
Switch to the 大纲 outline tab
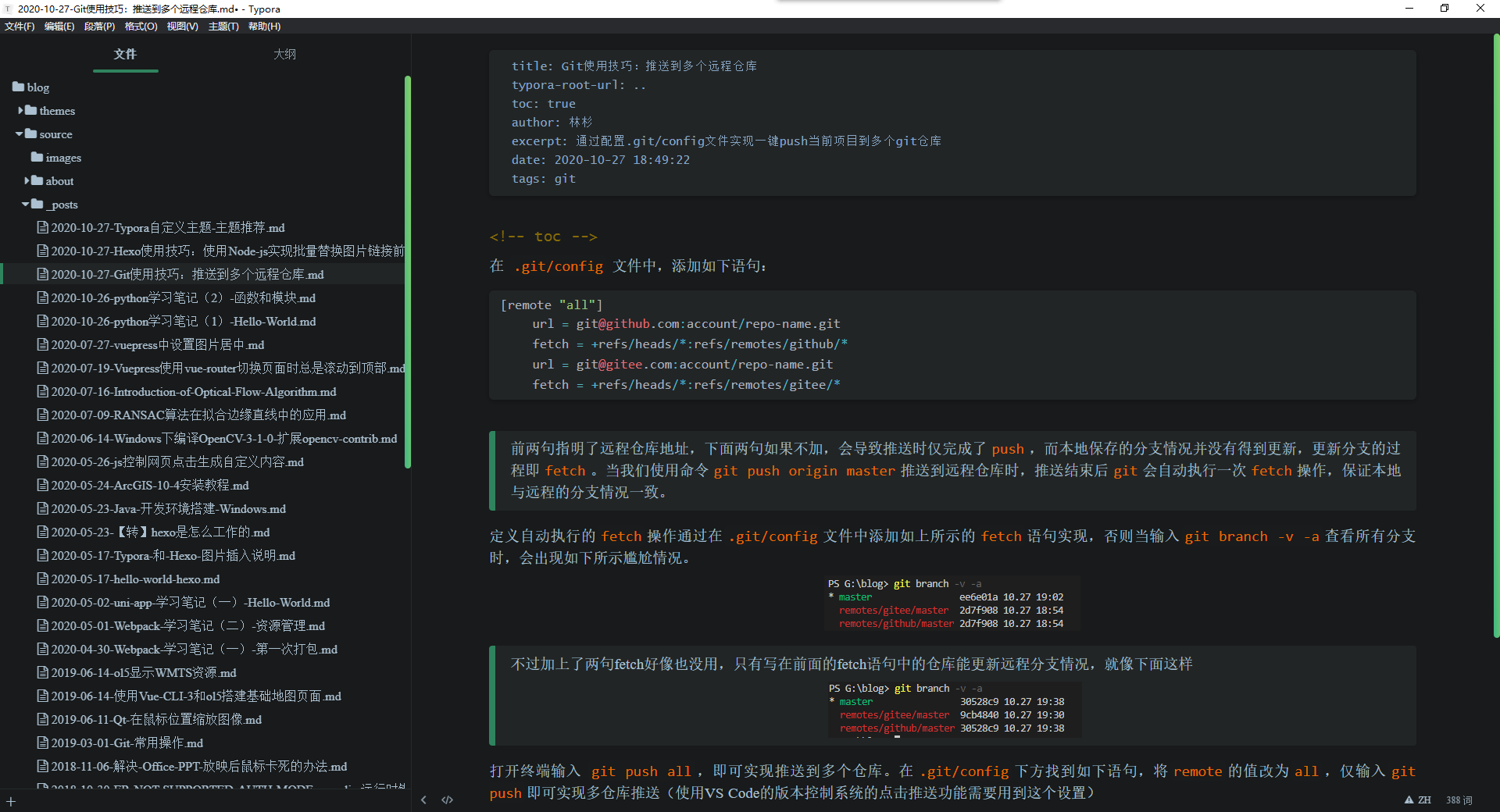(x=284, y=54)
